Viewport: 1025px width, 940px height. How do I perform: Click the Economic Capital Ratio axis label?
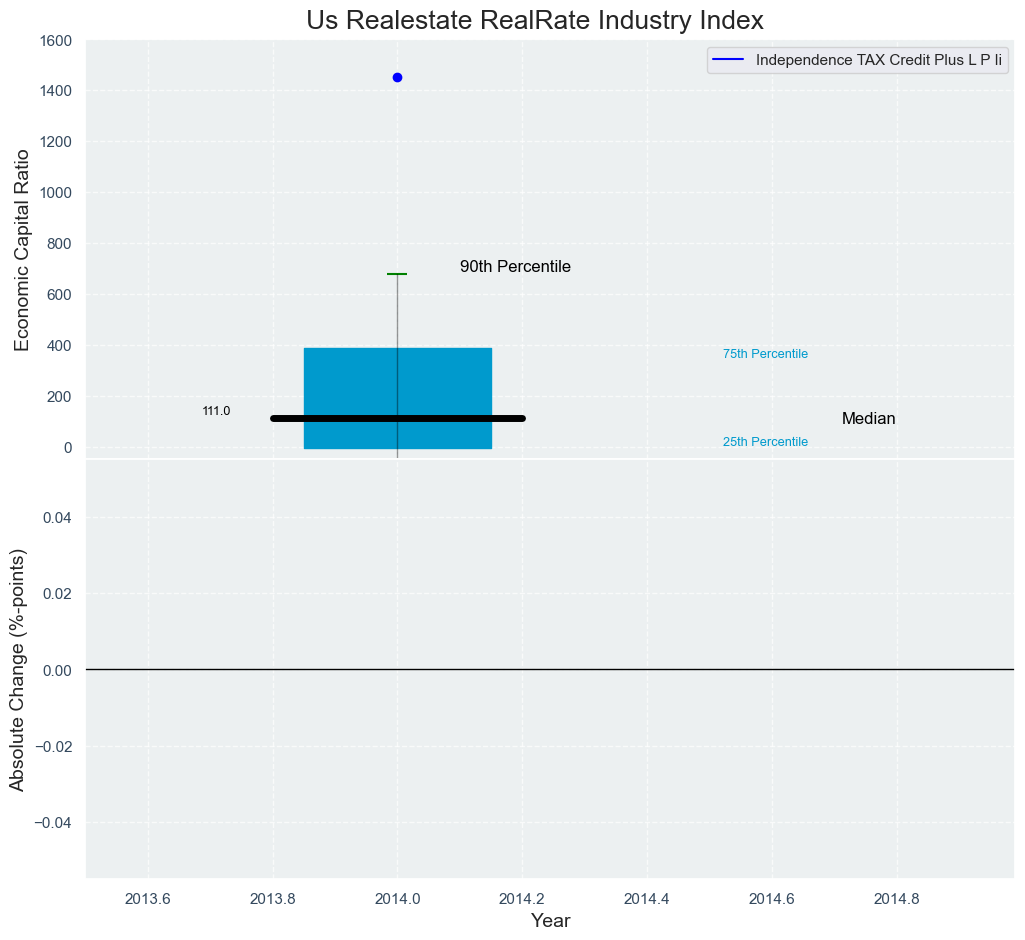click(22, 246)
